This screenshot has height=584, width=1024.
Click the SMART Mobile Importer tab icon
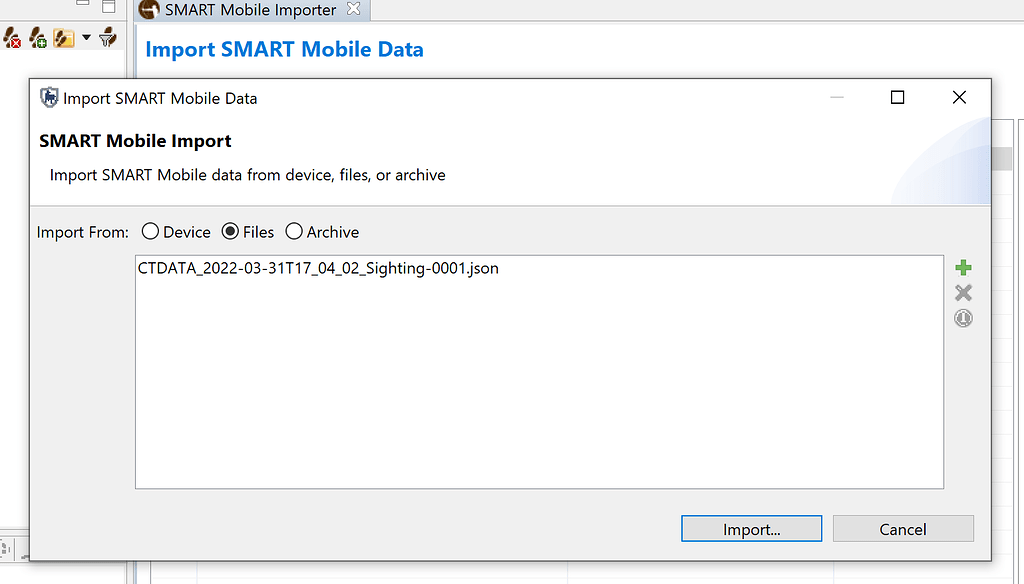tap(150, 9)
